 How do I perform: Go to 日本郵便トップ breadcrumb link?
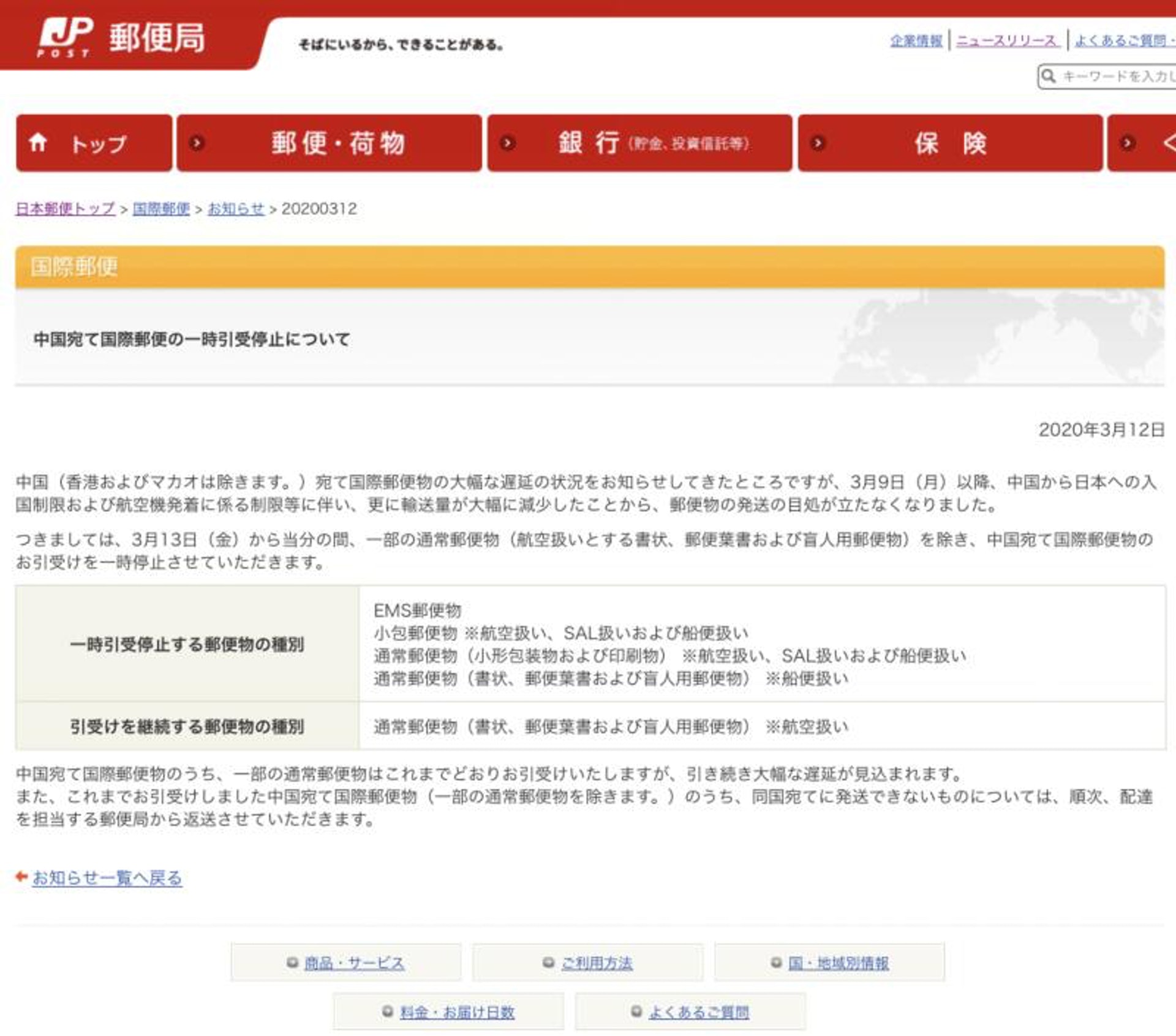[66, 209]
